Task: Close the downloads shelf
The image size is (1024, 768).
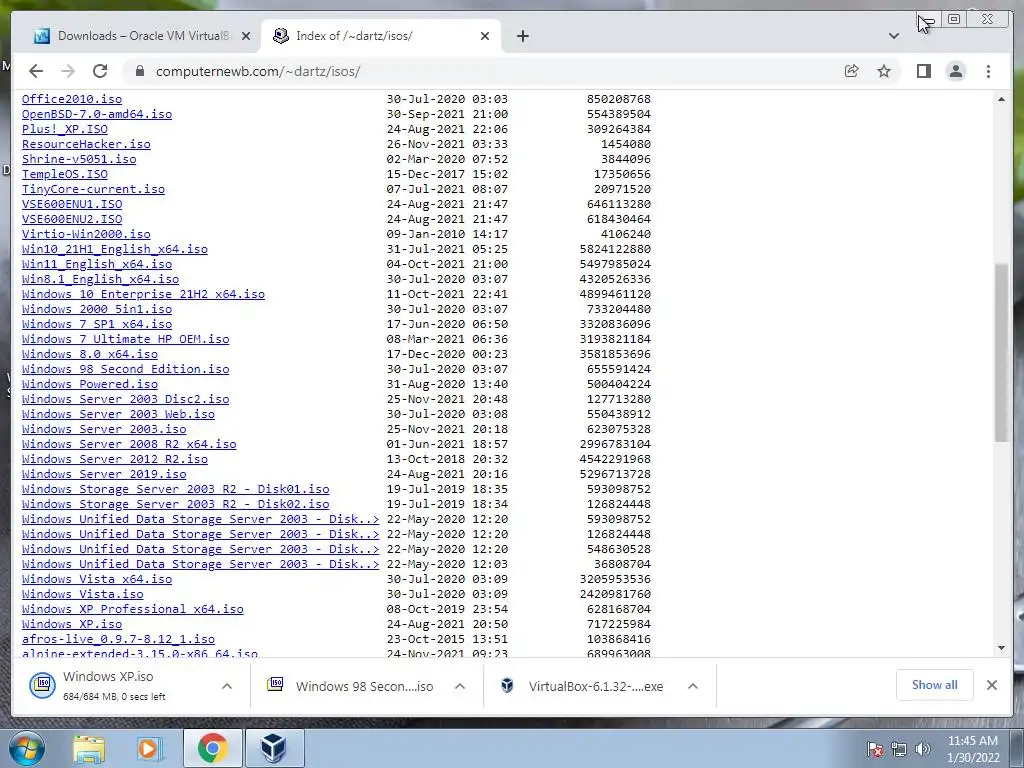Action: point(991,684)
